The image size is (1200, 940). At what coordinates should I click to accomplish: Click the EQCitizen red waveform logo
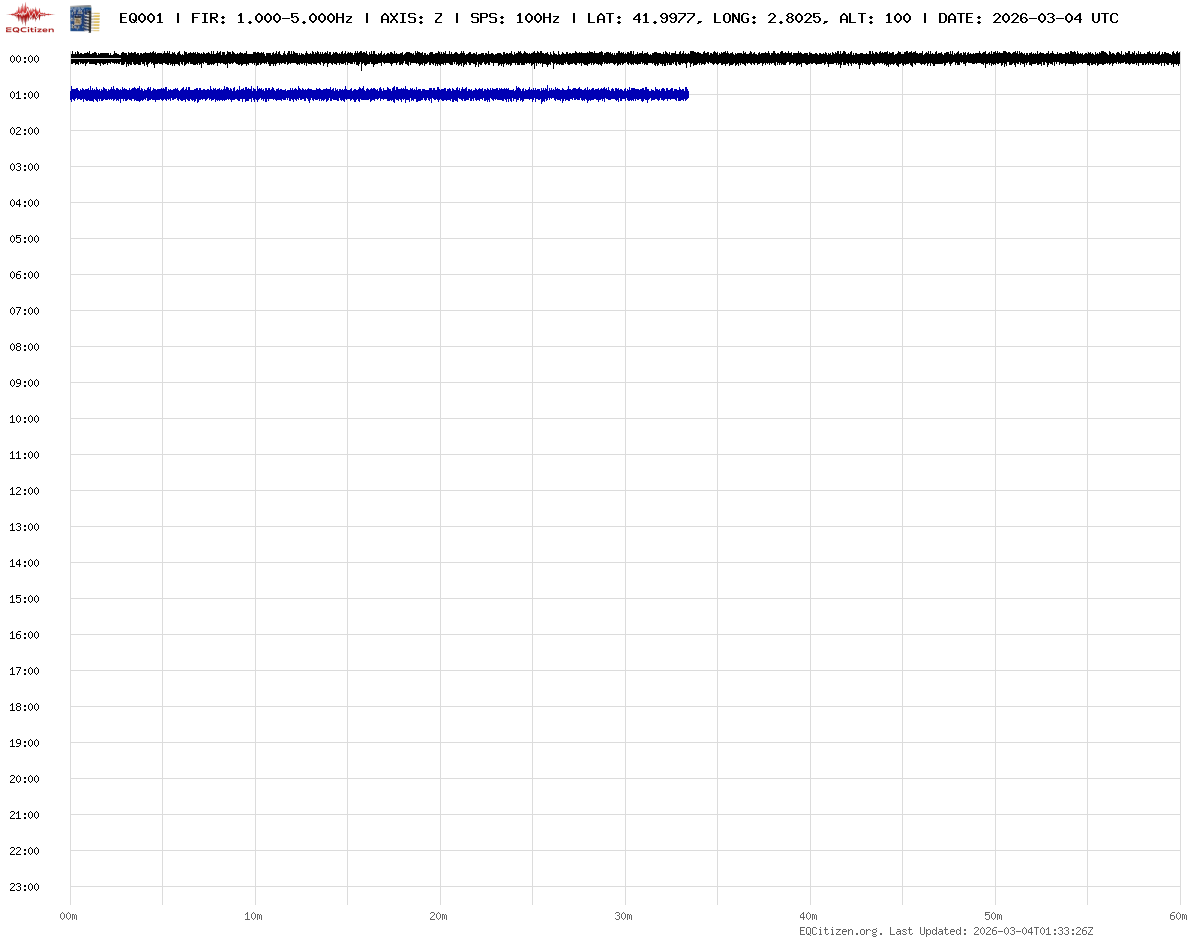(x=30, y=17)
